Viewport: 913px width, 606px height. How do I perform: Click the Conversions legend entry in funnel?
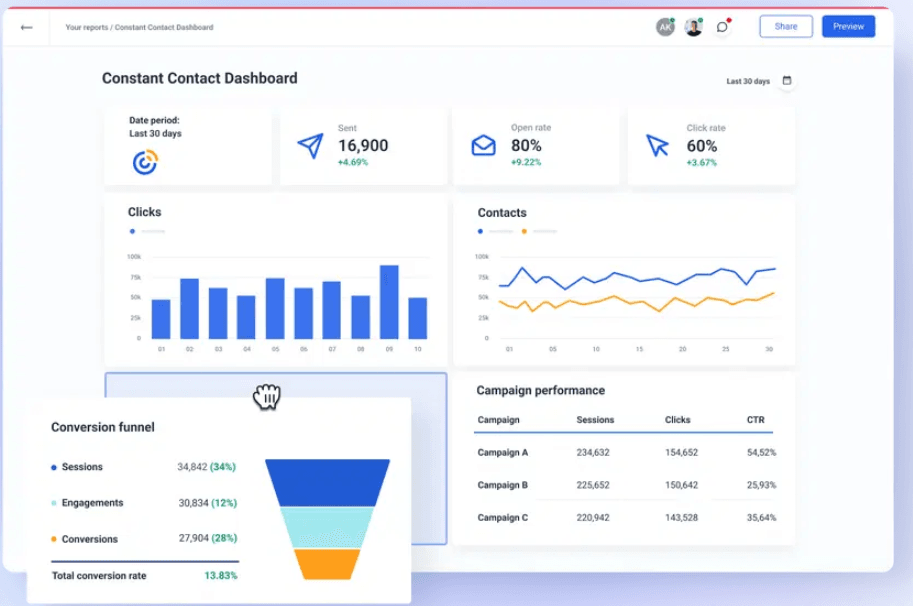coord(84,539)
